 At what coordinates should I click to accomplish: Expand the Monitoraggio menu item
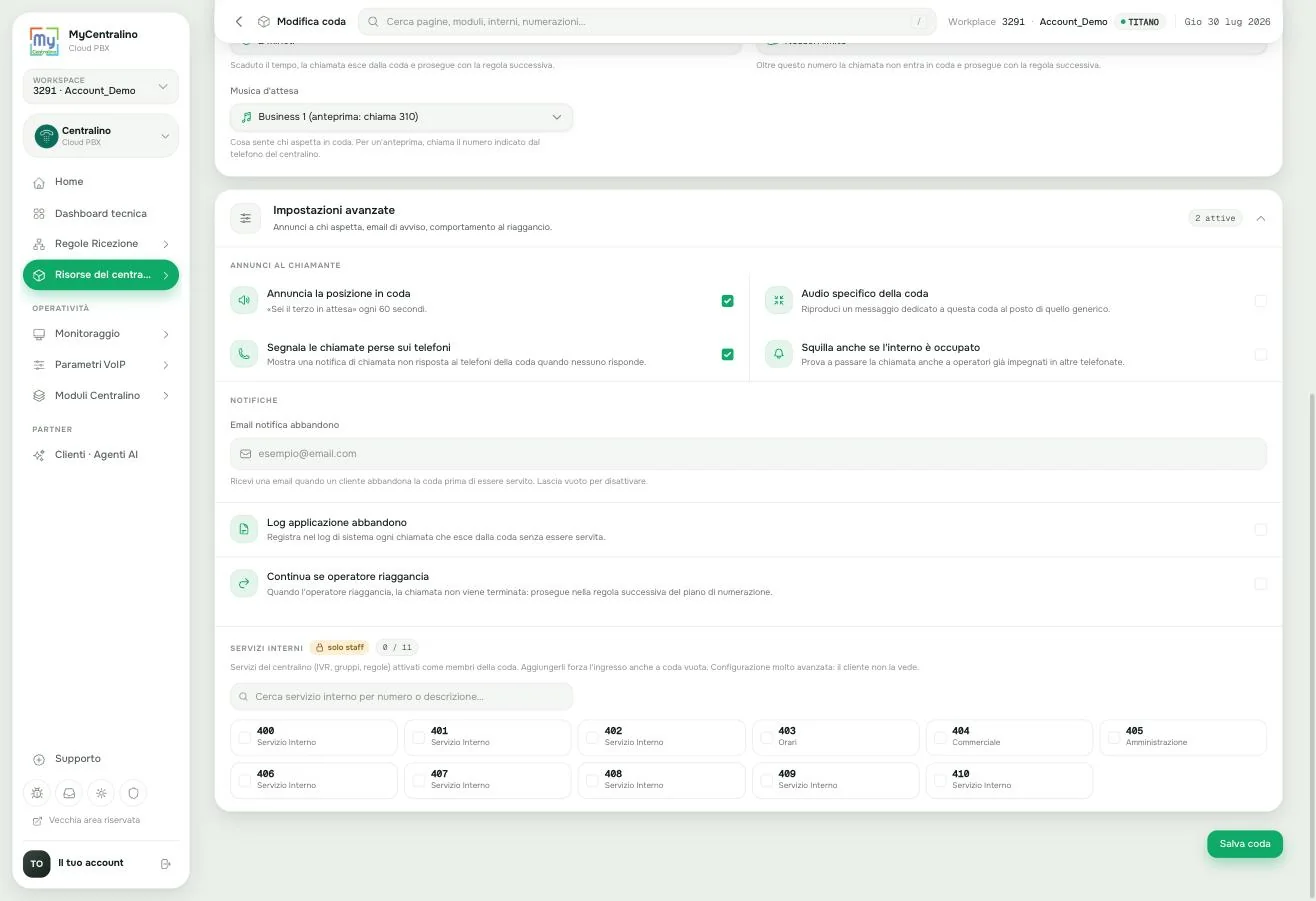[x=100, y=334]
